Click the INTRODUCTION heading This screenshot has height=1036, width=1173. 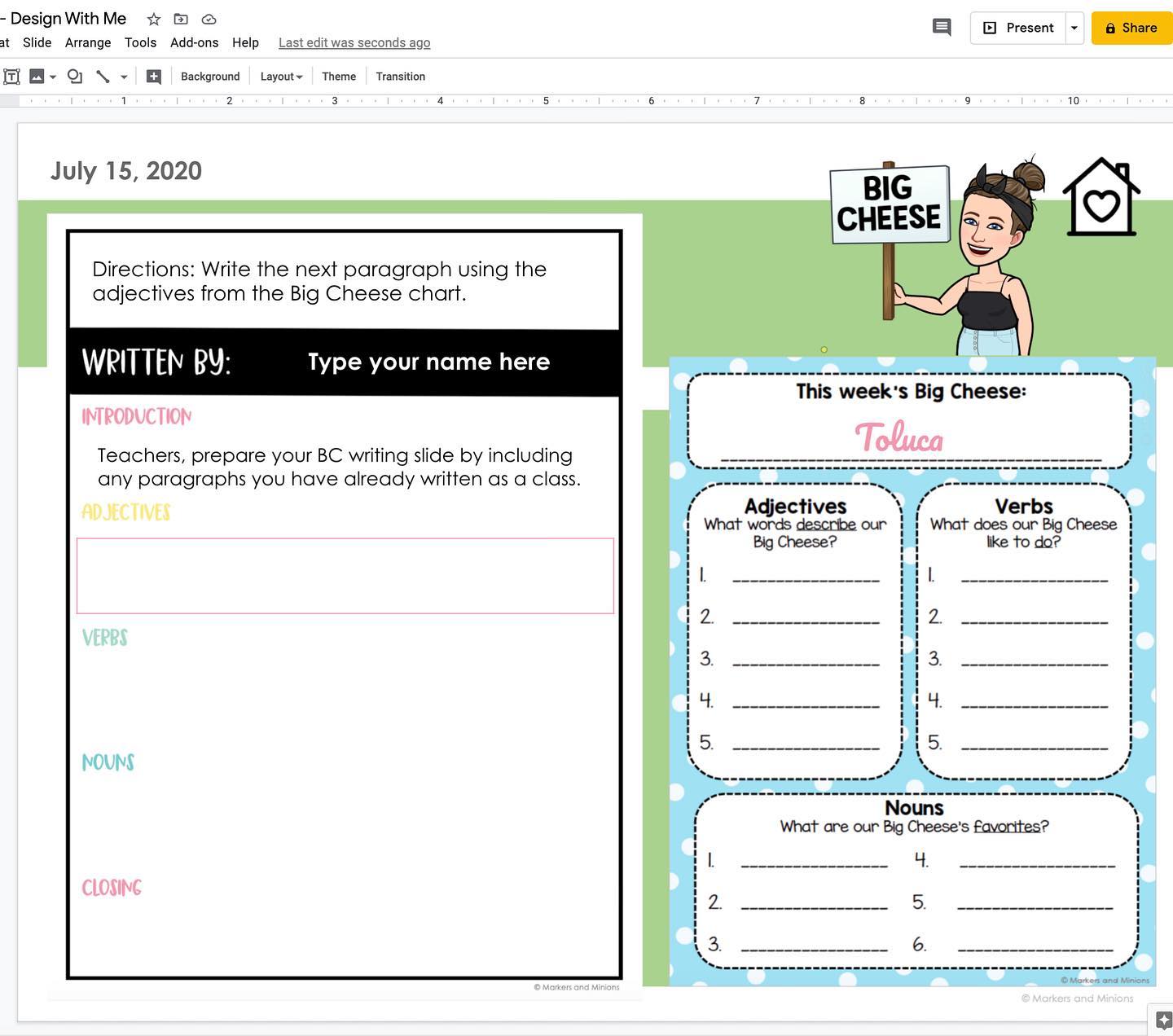click(136, 416)
